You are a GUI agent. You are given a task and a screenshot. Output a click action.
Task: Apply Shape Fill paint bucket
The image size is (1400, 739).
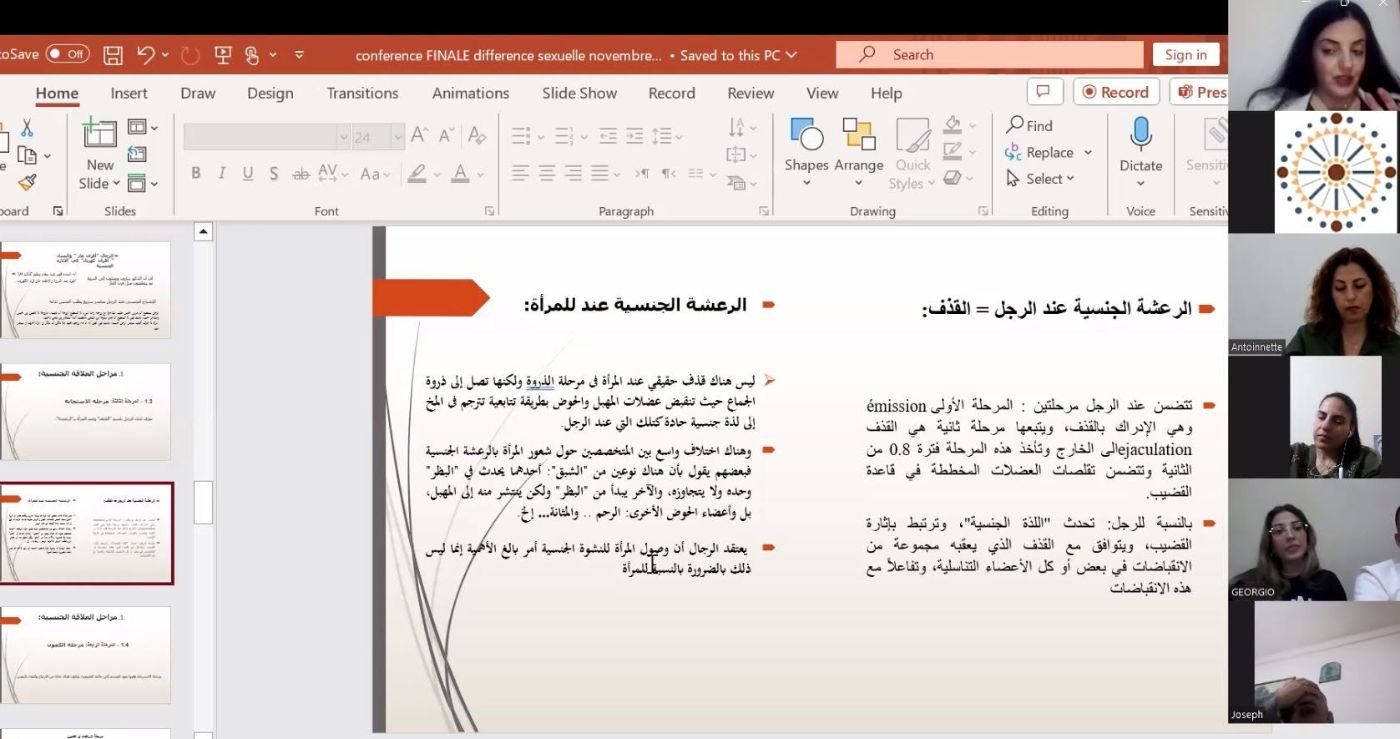pos(952,125)
